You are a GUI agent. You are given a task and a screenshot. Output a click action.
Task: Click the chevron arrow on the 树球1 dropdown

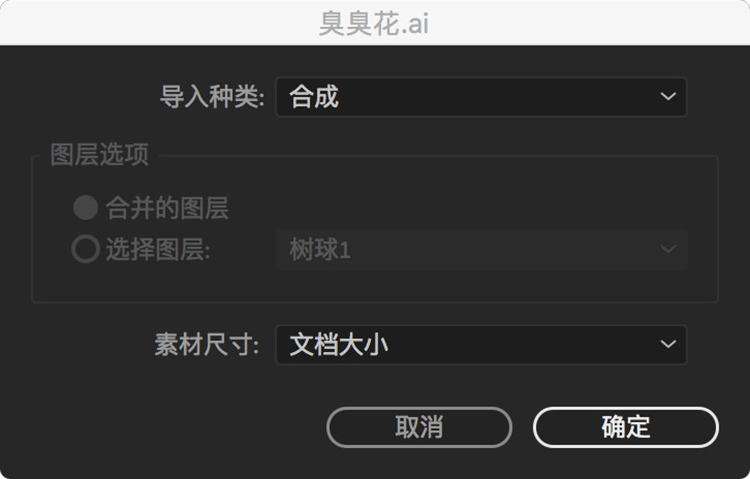(x=668, y=249)
